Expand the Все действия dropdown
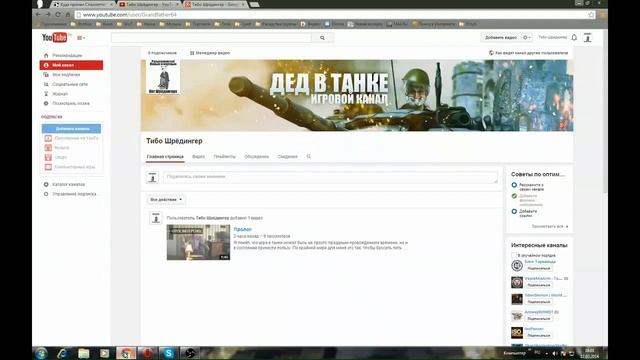The height and width of the screenshot is (360, 640). (166, 200)
